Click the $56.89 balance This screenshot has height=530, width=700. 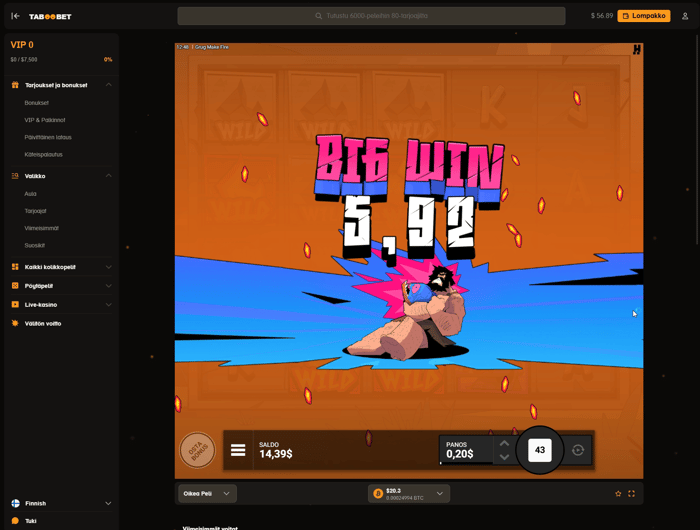[x=601, y=16]
